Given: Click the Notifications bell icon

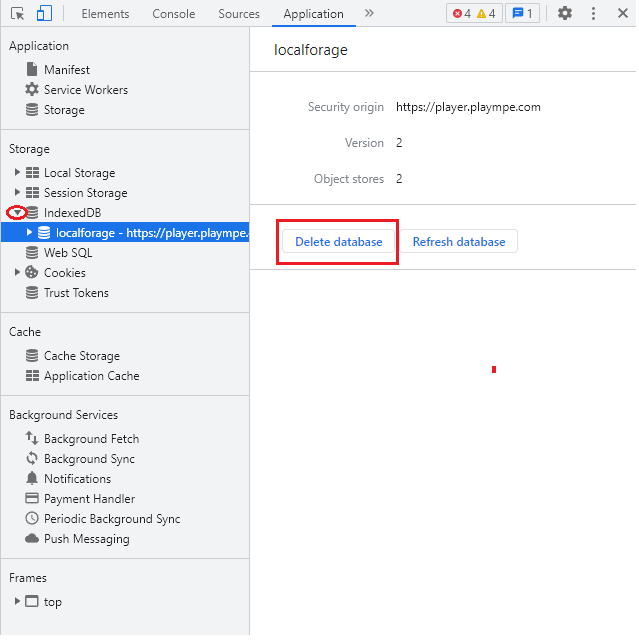Looking at the screenshot, I should coord(32,480).
